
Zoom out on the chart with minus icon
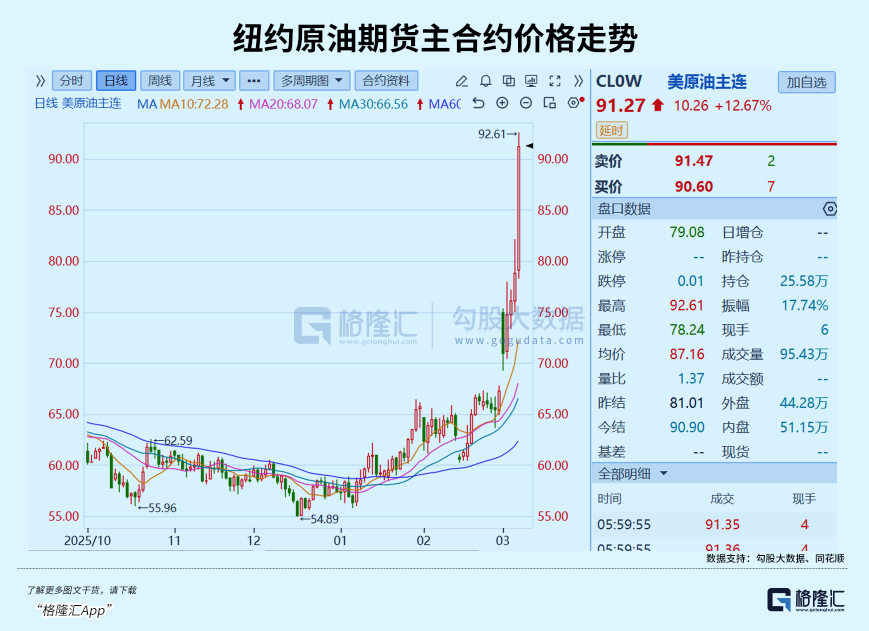coord(526,103)
